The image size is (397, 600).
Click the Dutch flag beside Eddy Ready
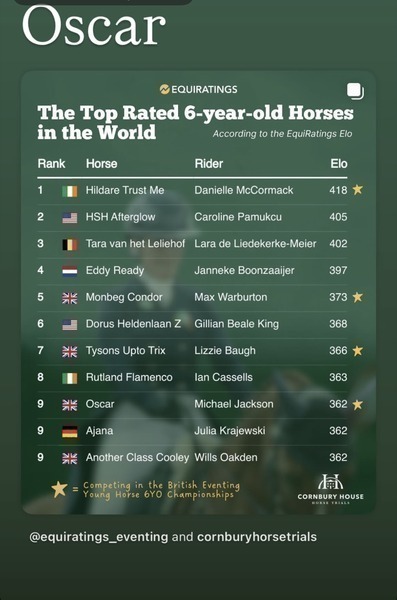pos(70,271)
